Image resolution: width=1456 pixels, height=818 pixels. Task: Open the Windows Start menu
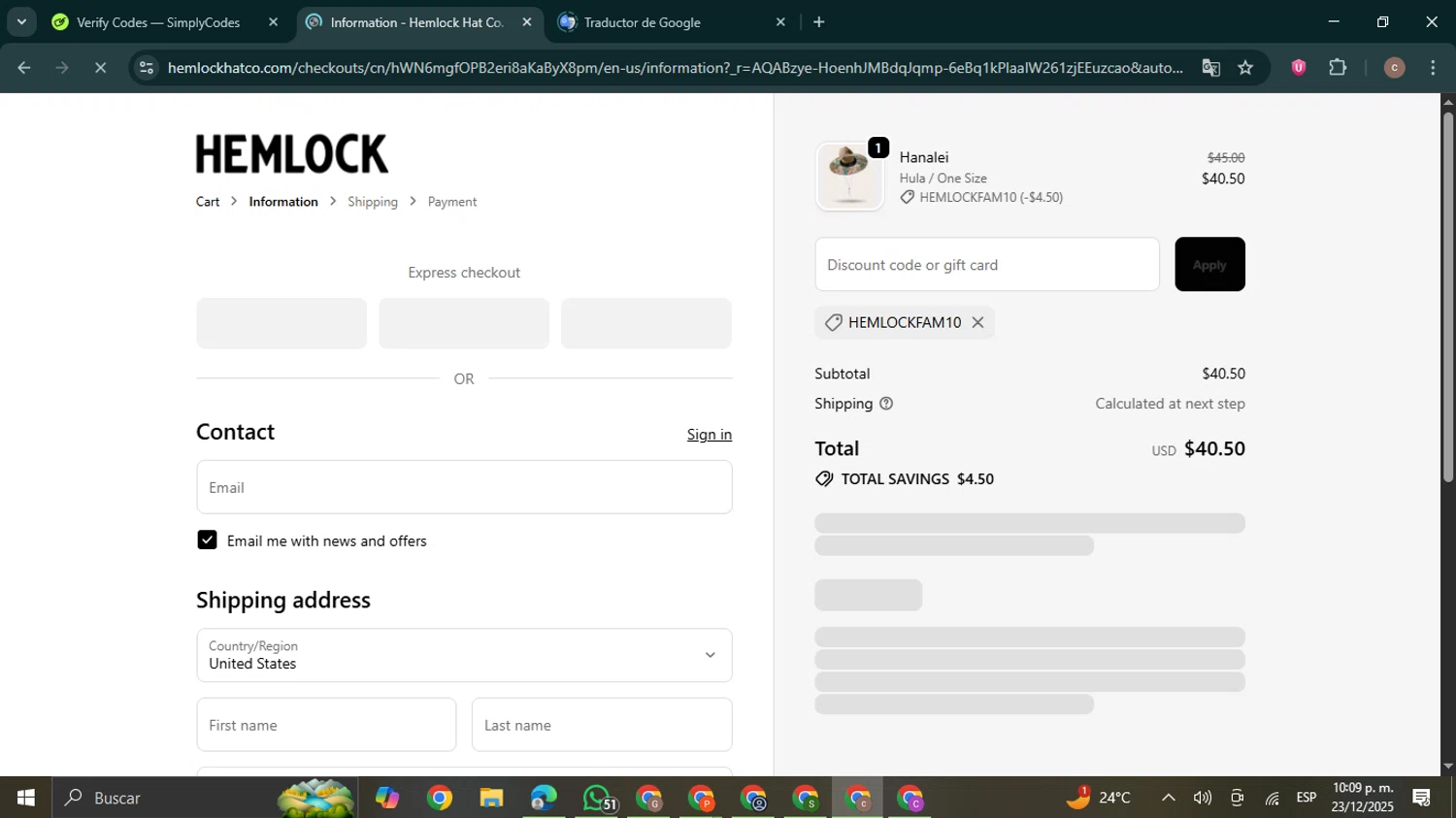click(x=26, y=798)
